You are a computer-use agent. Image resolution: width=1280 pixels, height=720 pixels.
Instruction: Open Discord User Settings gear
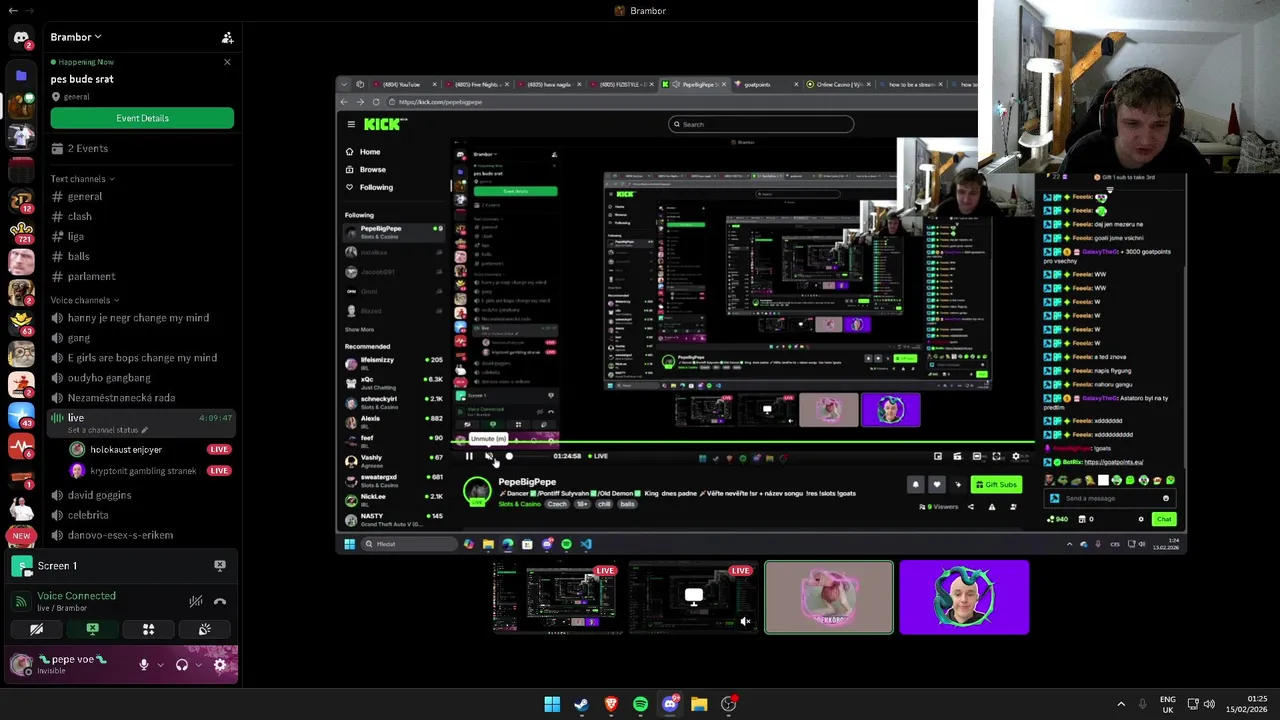click(x=220, y=665)
